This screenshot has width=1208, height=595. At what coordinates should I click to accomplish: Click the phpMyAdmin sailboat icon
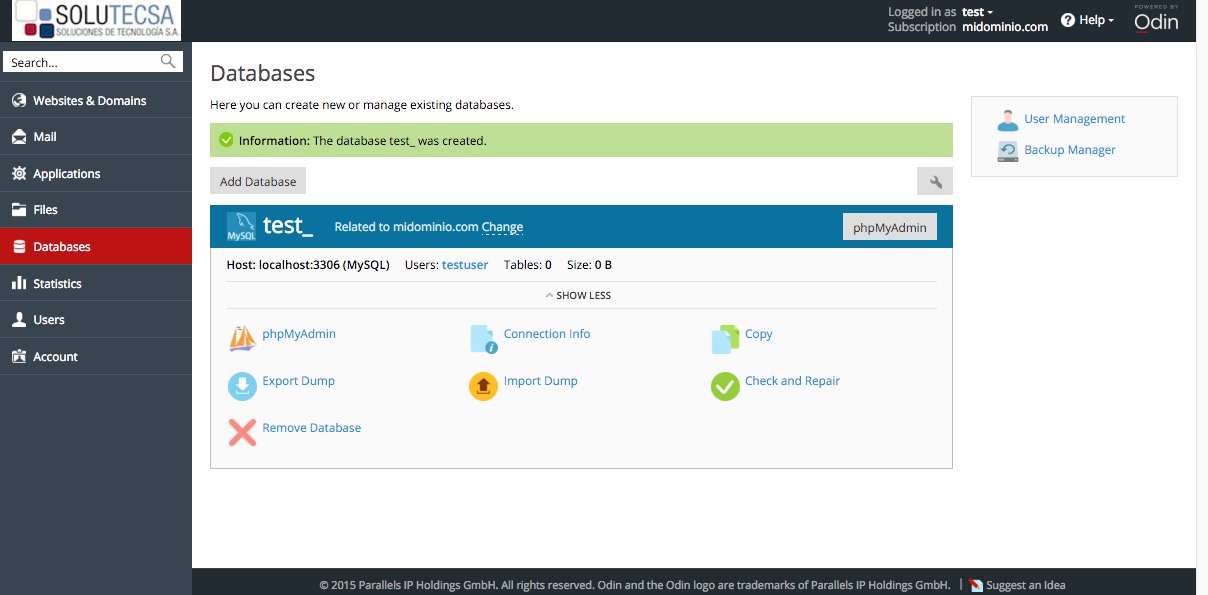pyautogui.click(x=242, y=339)
